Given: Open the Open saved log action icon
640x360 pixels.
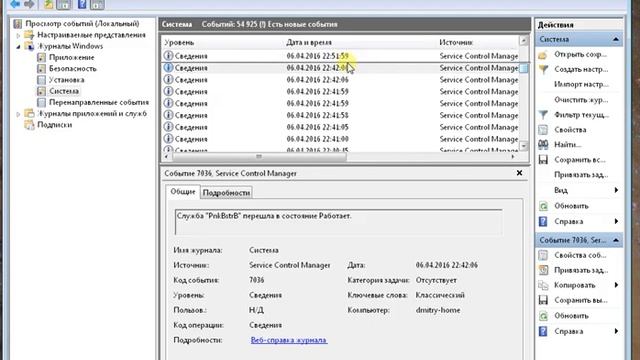Looking at the screenshot, I should (x=543, y=55).
